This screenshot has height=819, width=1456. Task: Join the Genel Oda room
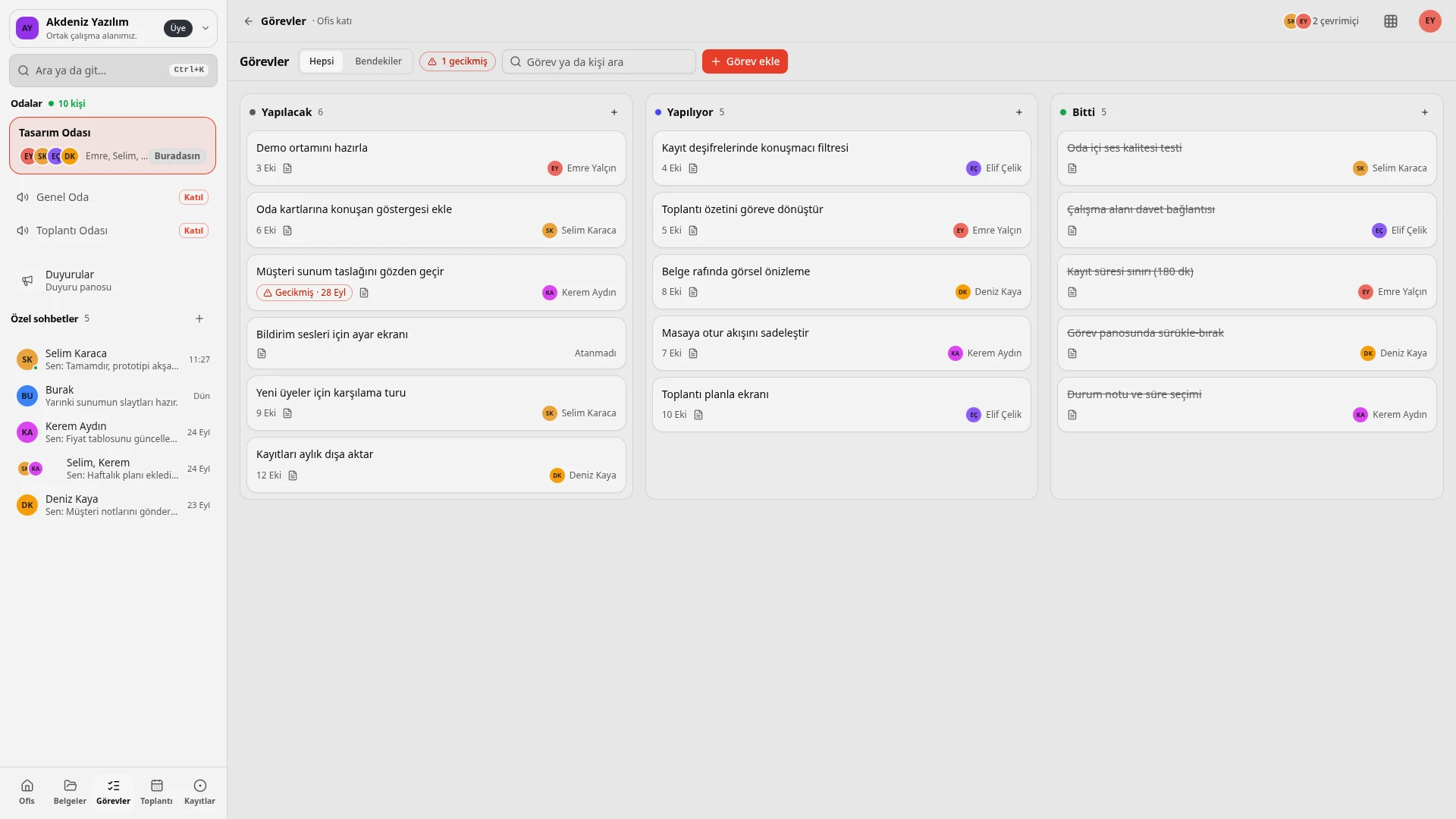pyautogui.click(x=193, y=197)
